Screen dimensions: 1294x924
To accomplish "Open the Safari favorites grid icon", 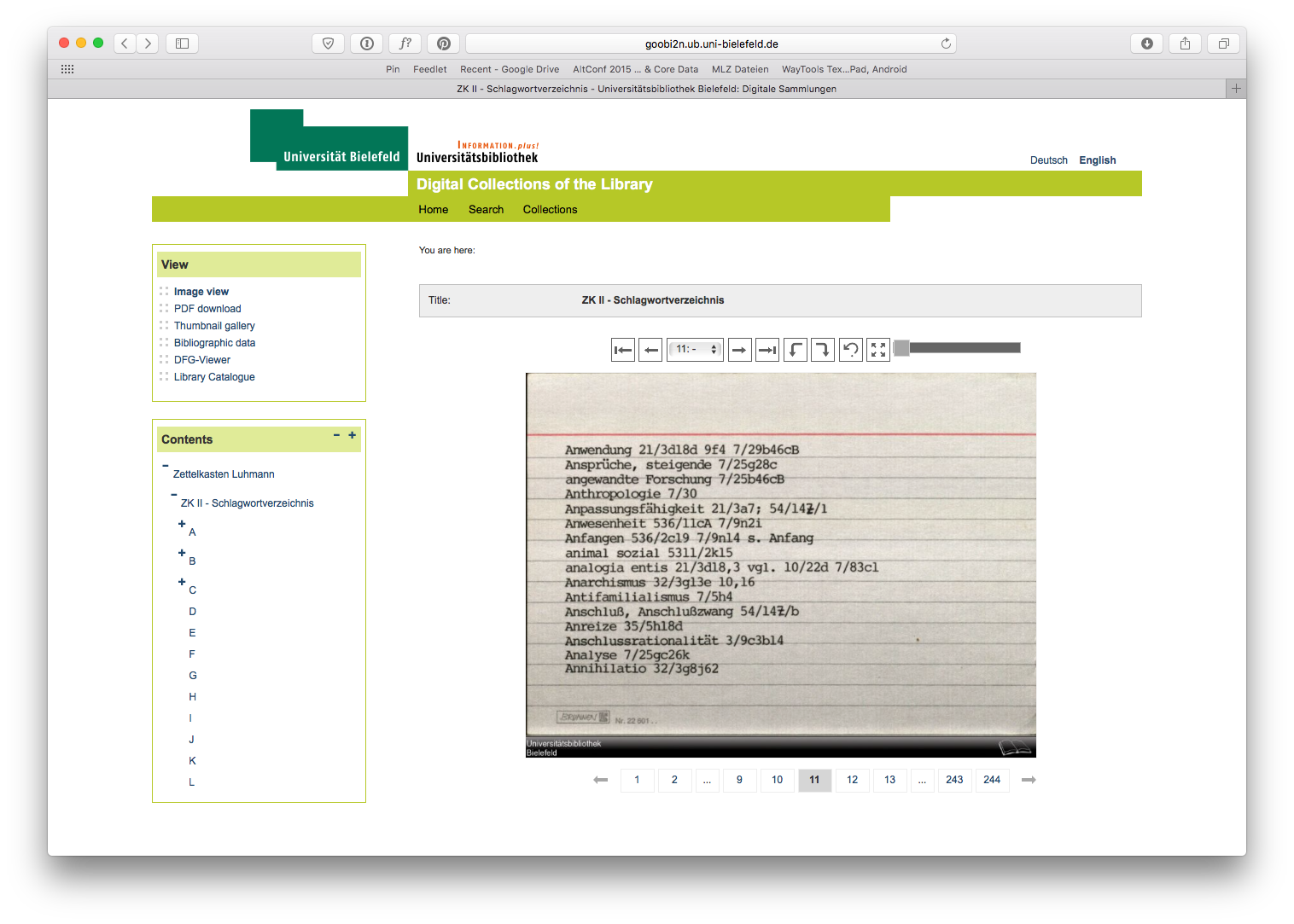I will [67, 69].
